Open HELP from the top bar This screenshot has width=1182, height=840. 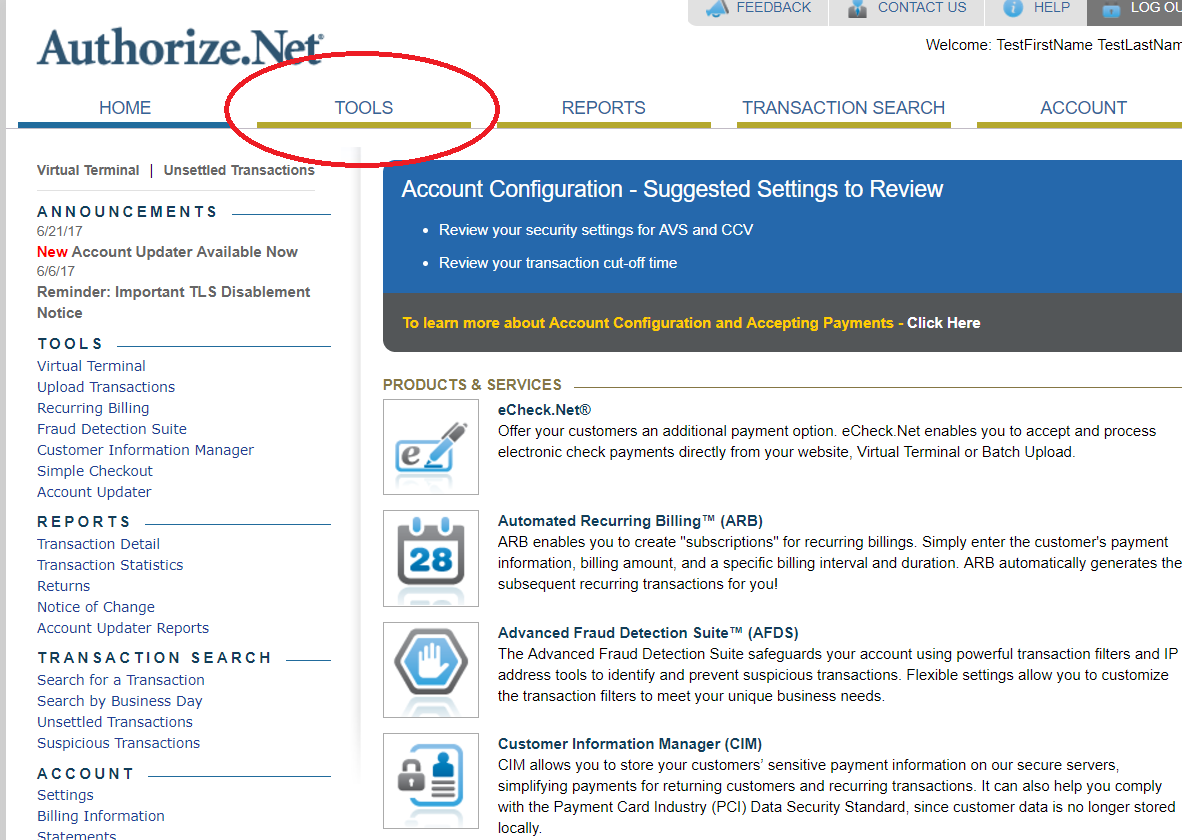pos(1052,8)
